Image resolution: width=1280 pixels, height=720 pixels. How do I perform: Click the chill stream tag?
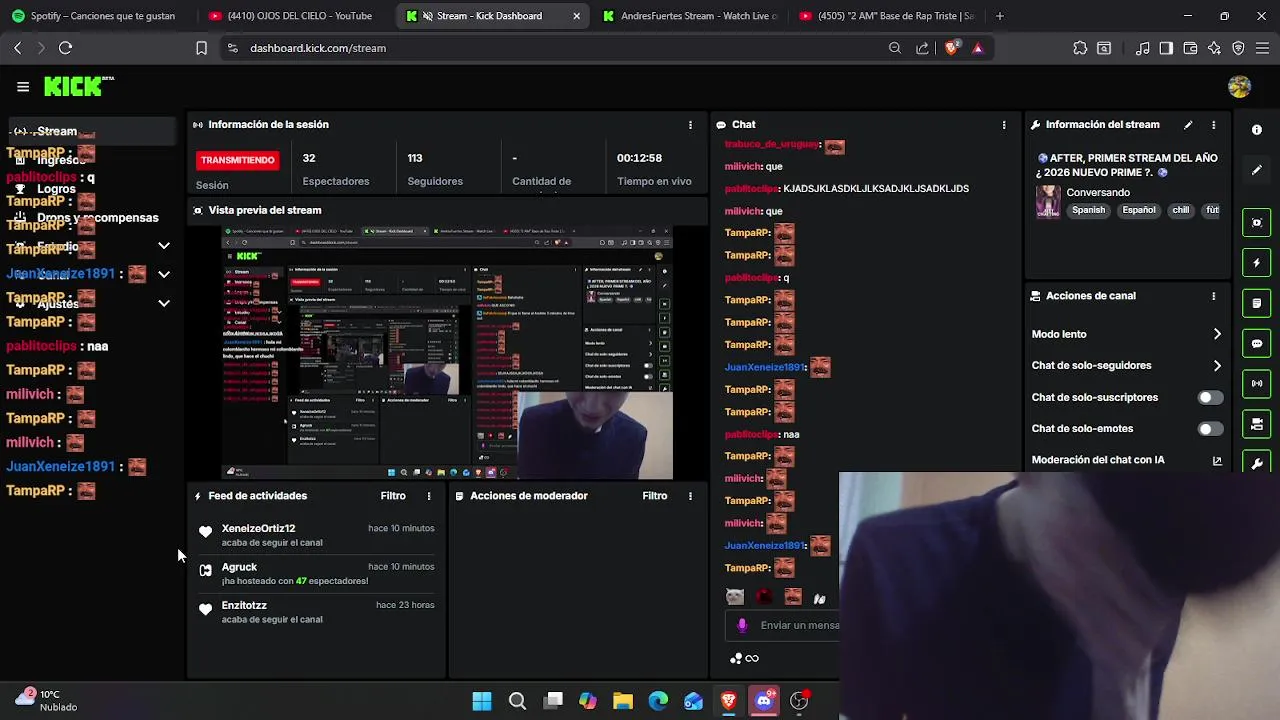point(1181,211)
